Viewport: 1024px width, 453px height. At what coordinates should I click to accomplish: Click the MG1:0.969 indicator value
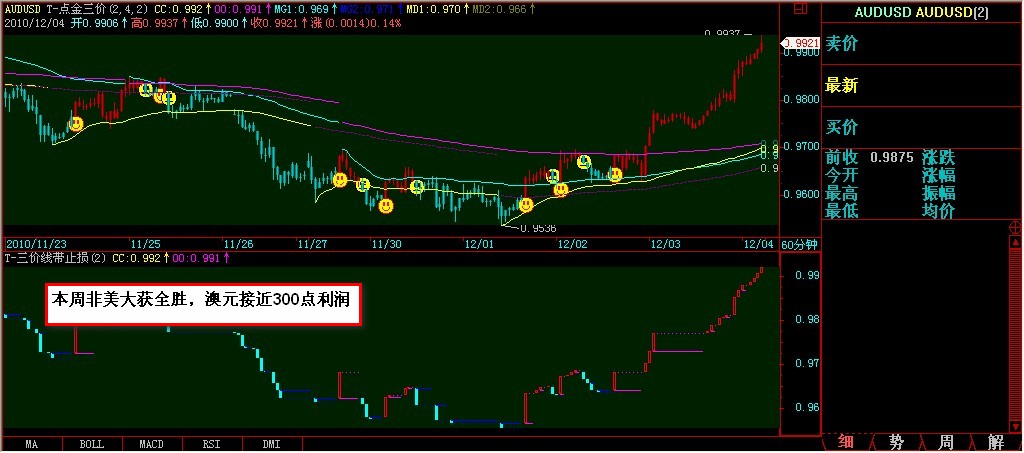(x=301, y=10)
